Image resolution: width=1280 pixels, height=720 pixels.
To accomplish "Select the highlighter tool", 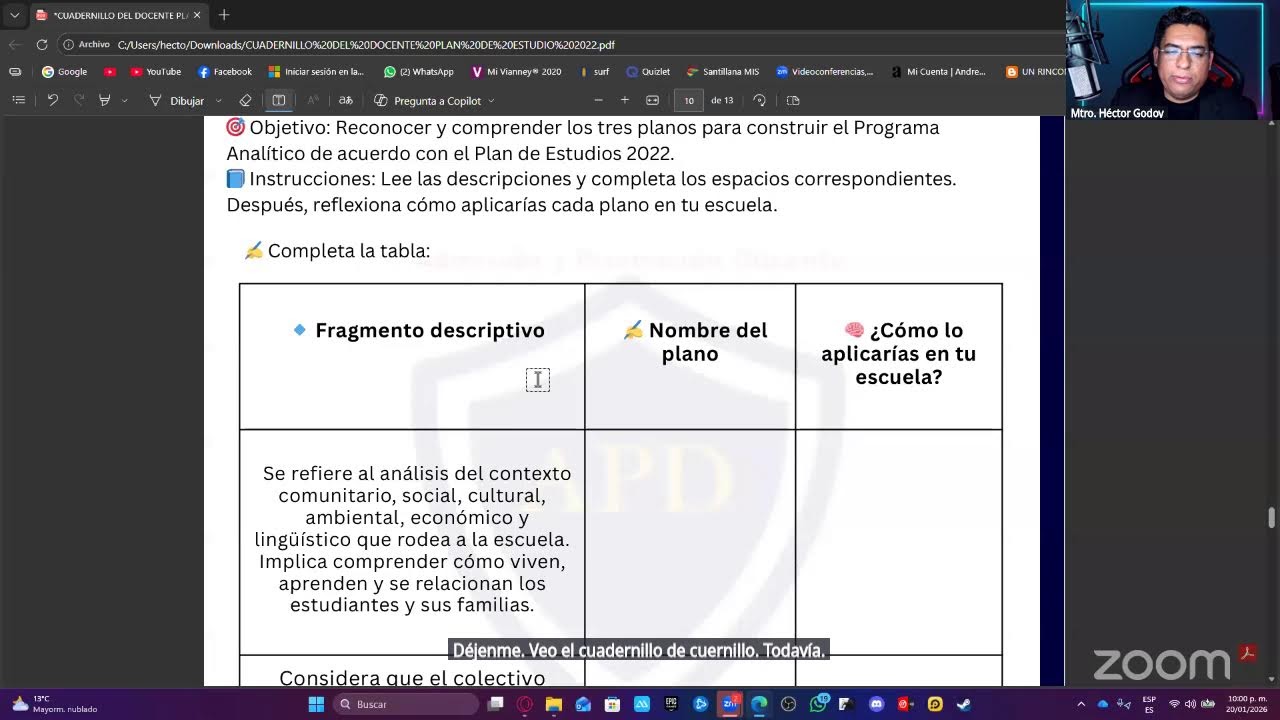I will click(104, 100).
